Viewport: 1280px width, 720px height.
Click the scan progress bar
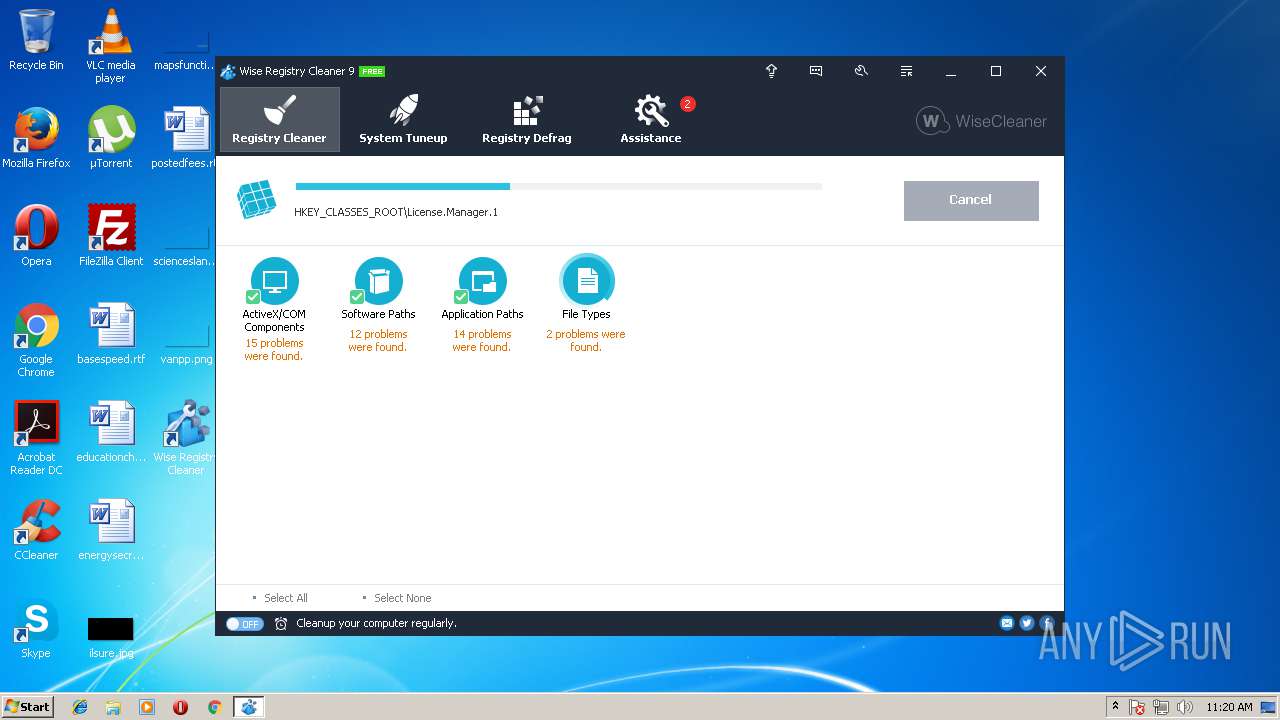click(559, 186)
